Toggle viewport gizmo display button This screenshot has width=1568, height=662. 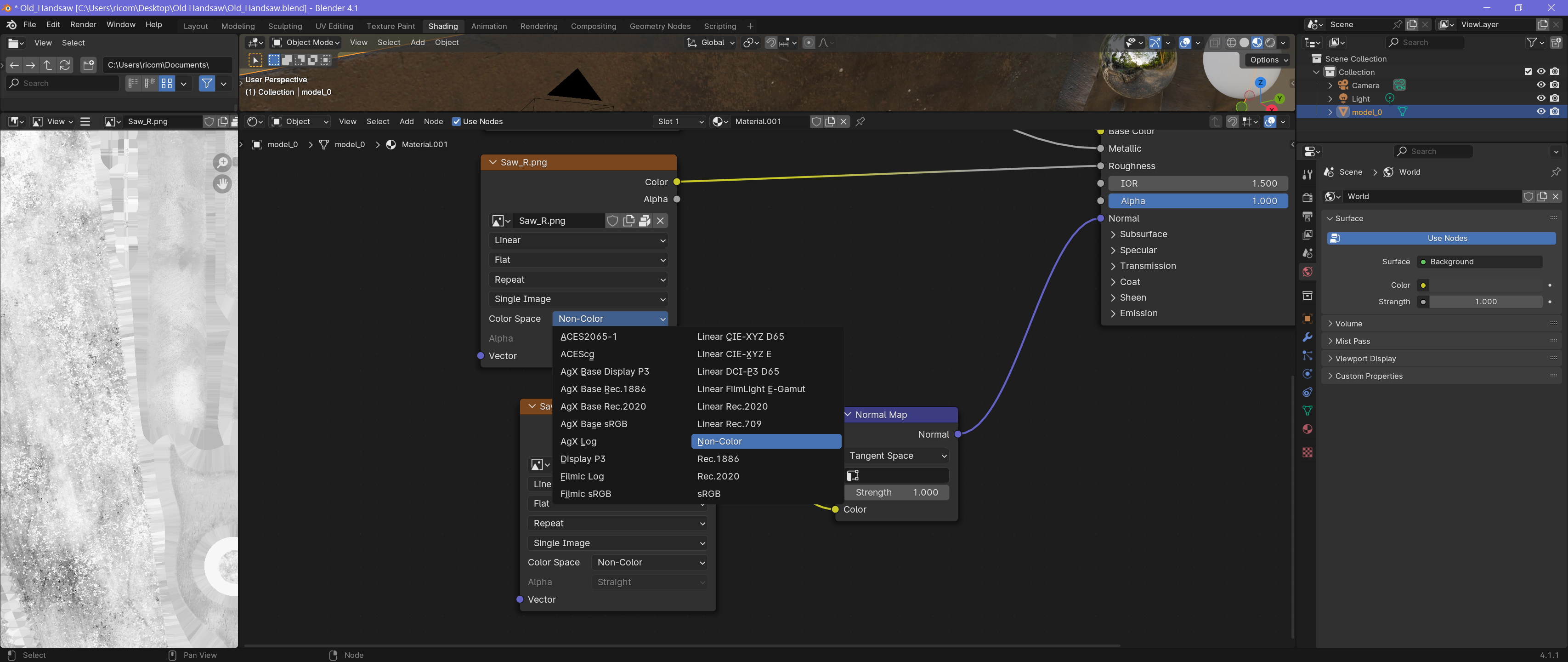click(1155, 43)
